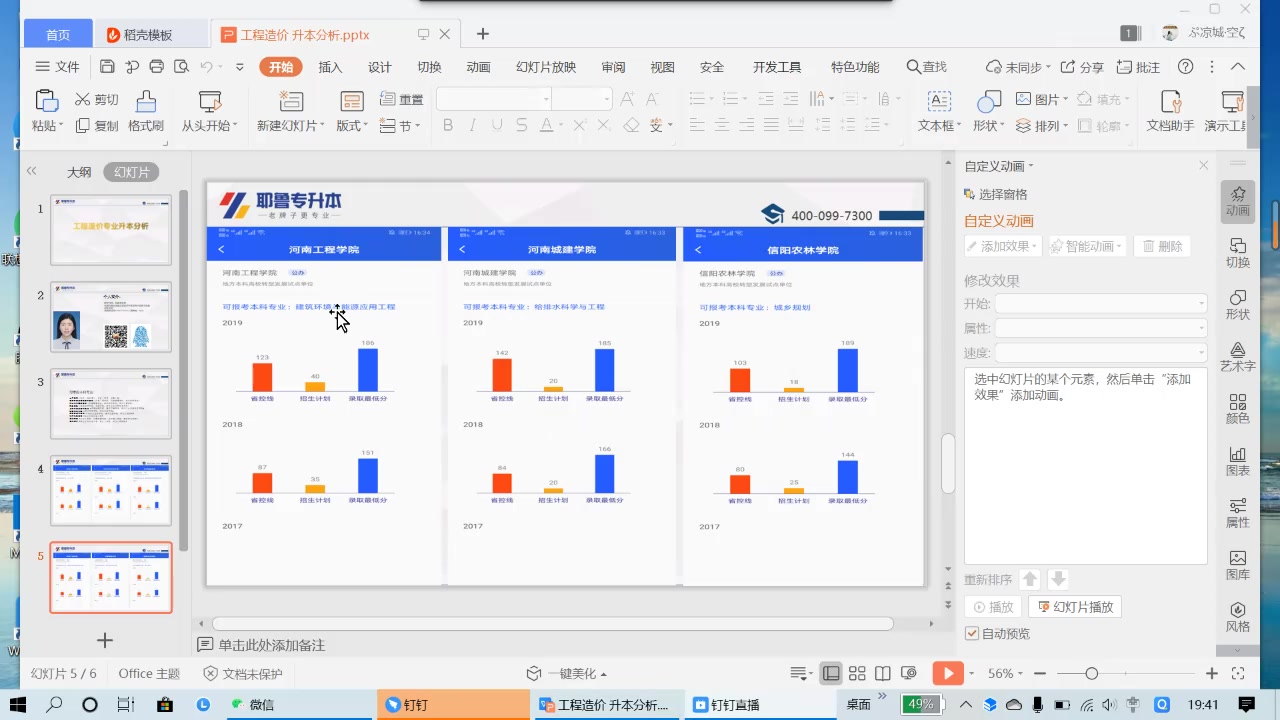The height and width of the screenshot is (720, 1280).
Task: Open the 设计 ribbon tab
Action: coord(380,67)
